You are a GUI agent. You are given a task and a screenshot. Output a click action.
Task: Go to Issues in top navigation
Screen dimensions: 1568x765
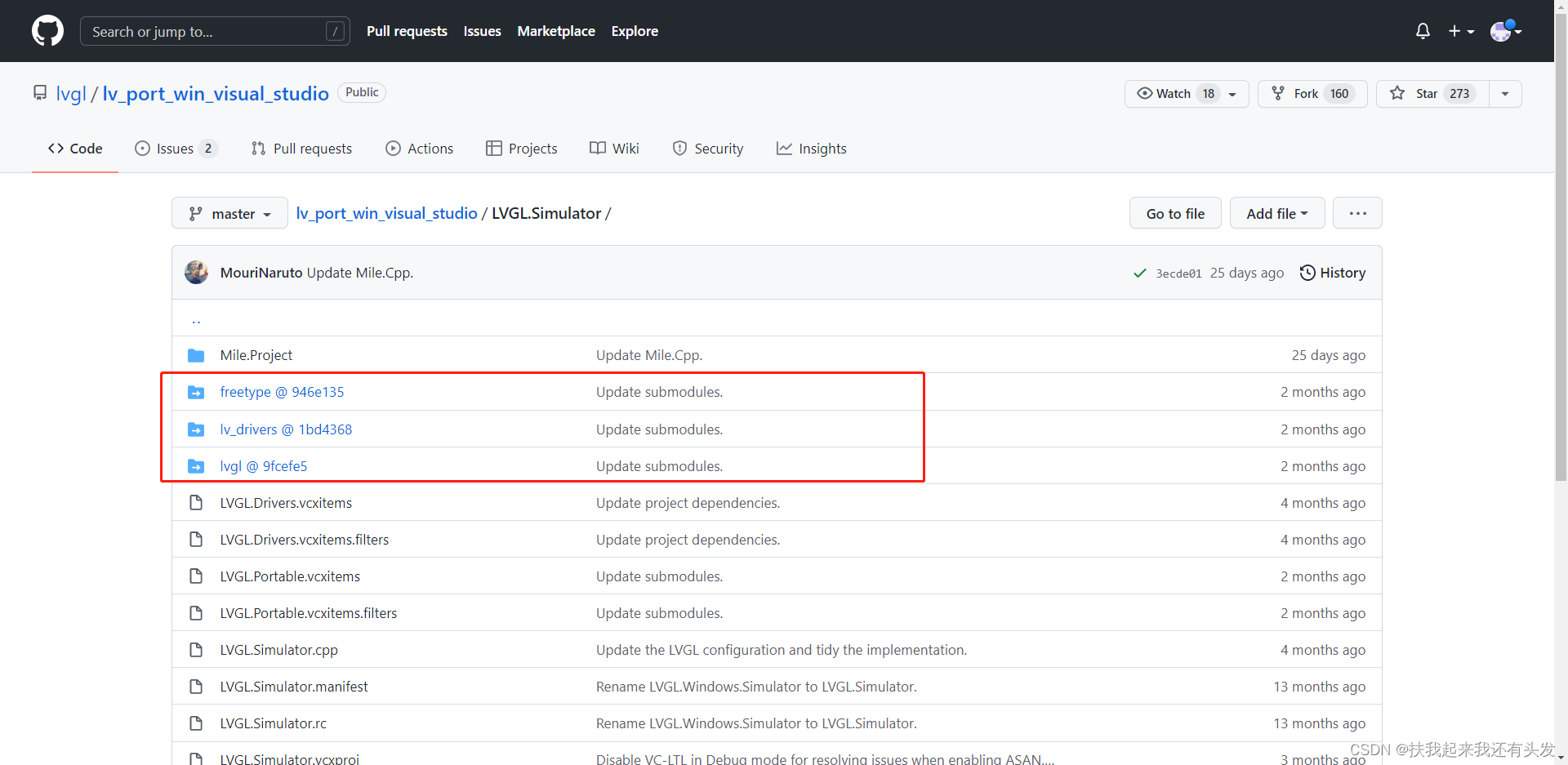point(482,31)
